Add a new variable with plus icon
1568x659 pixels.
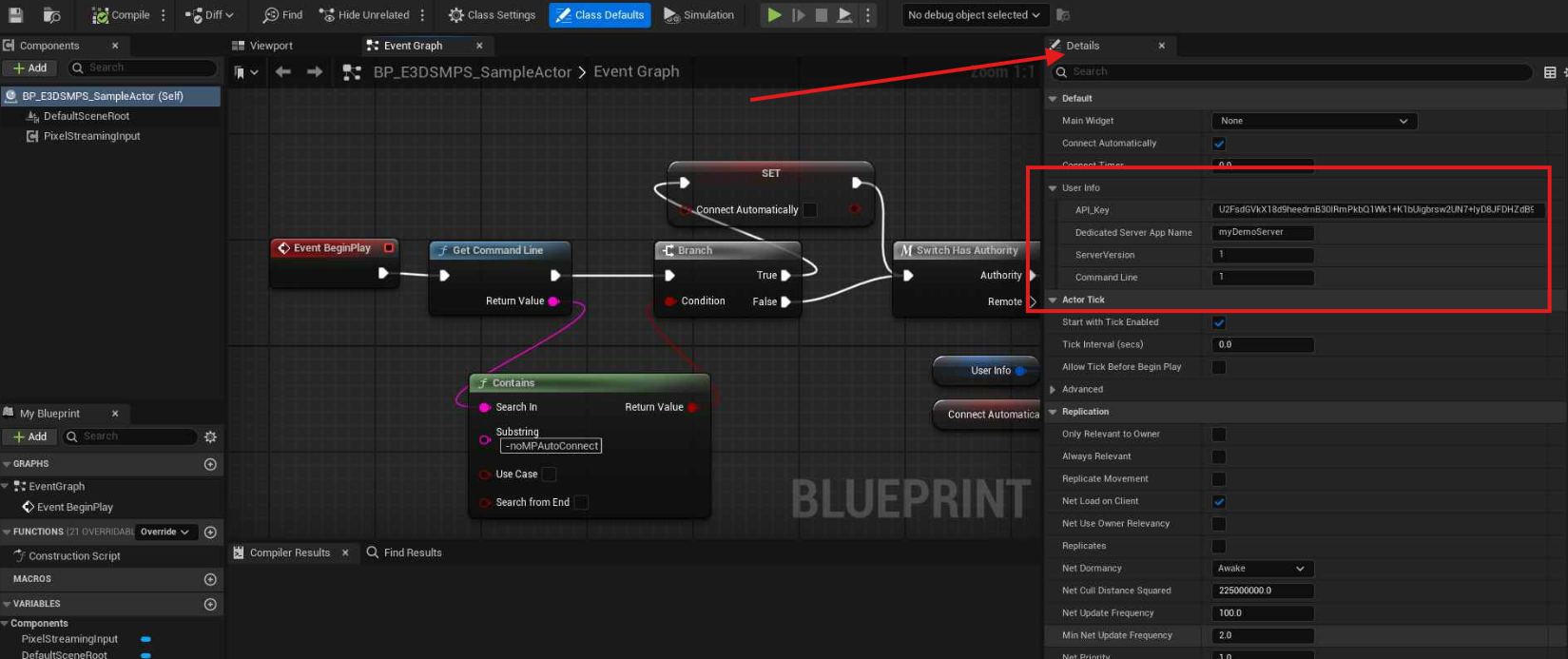click(210, 604)
